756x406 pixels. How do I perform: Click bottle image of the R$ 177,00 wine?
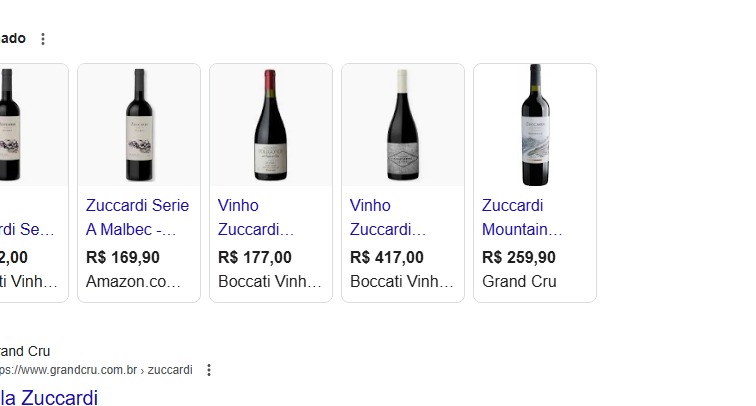click(x=271, y=125)
